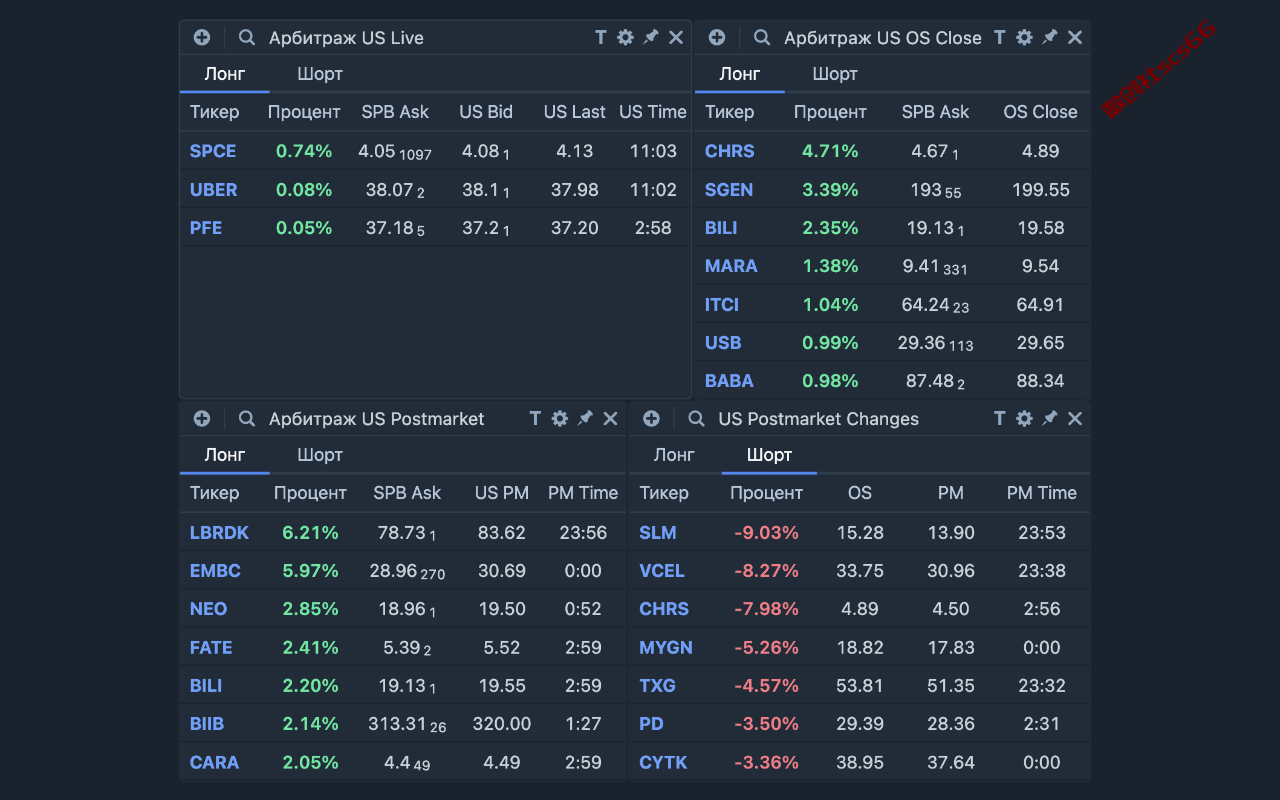Close the Арбитраж US OS Close panel
1280x800 pixels.
click(x=1075, y=37)
